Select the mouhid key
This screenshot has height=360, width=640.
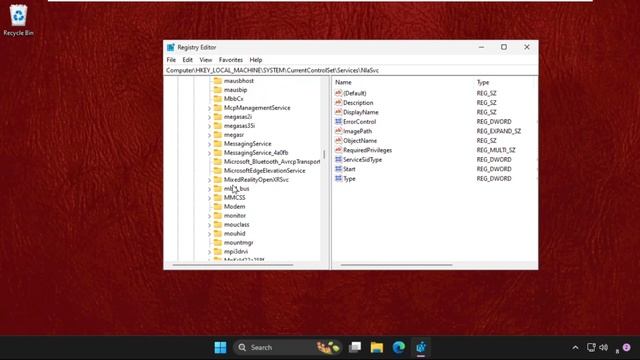235,233
